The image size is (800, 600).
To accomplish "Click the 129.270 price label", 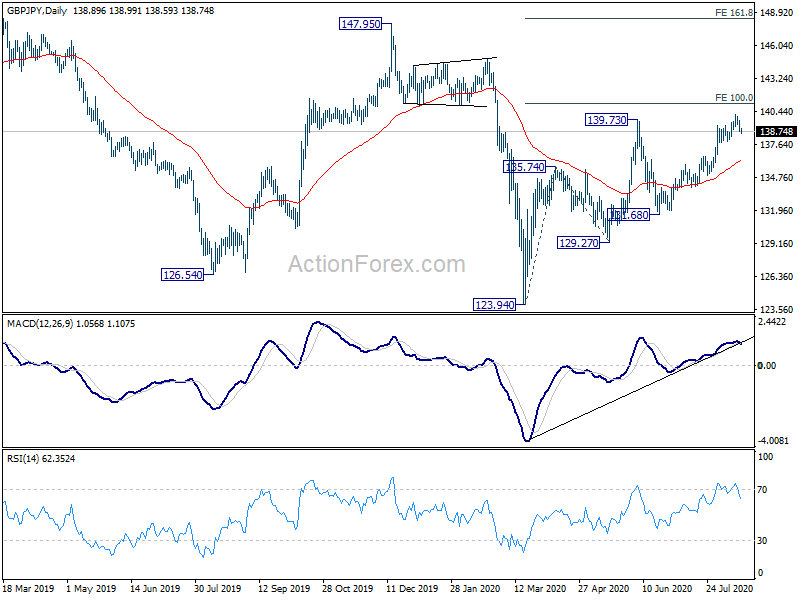I will click(578, 243).
